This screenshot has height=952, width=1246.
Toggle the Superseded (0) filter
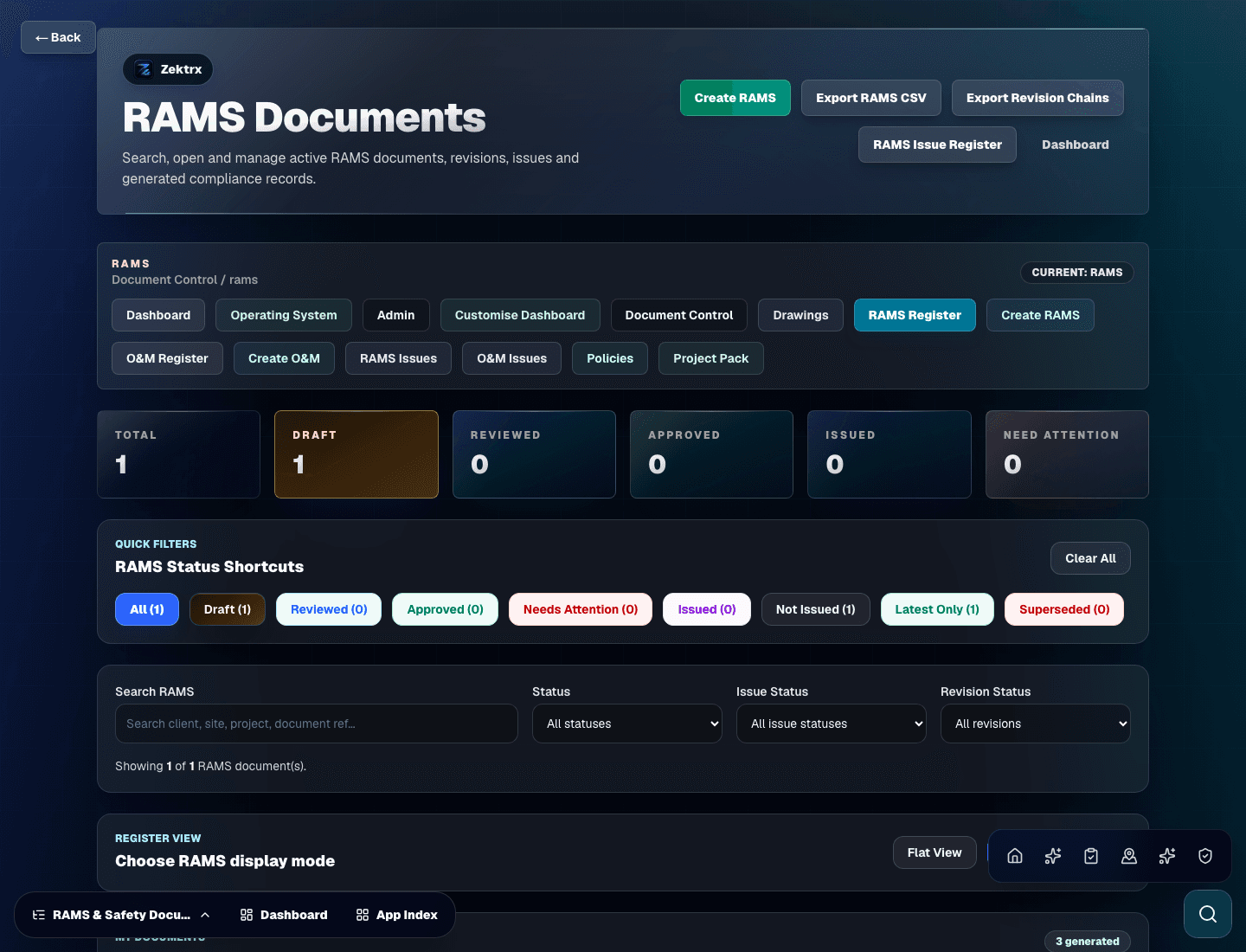click(x=1064, y=609)
